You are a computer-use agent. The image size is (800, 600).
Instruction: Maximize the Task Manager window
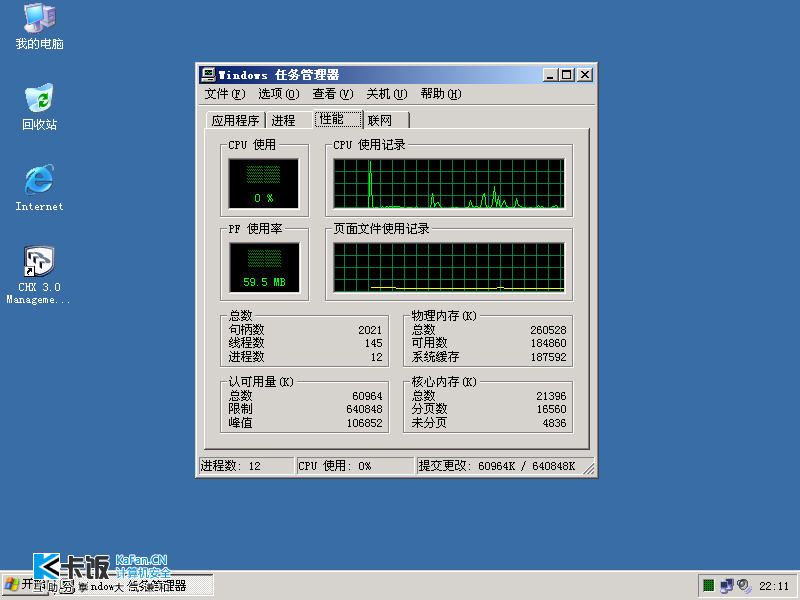(x=566, y=75)
